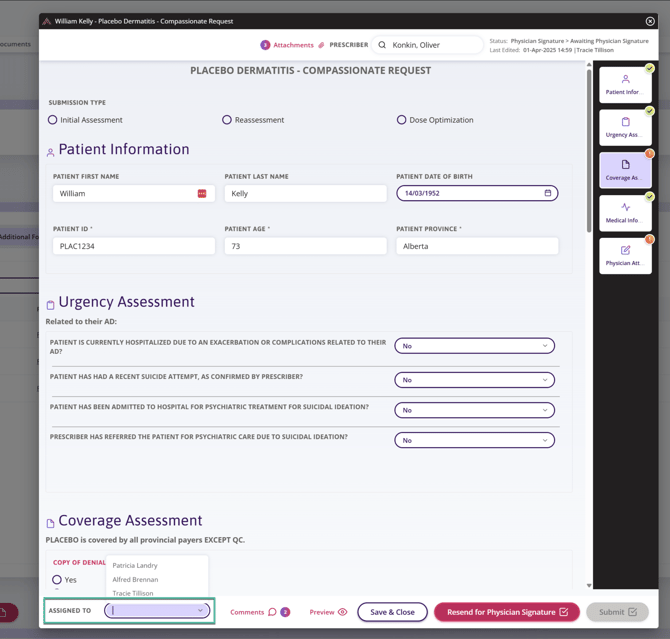Click the form scrollbar up arrow
Screen dimensions: 670x639
pyautogui.click(x=589, y=65)
